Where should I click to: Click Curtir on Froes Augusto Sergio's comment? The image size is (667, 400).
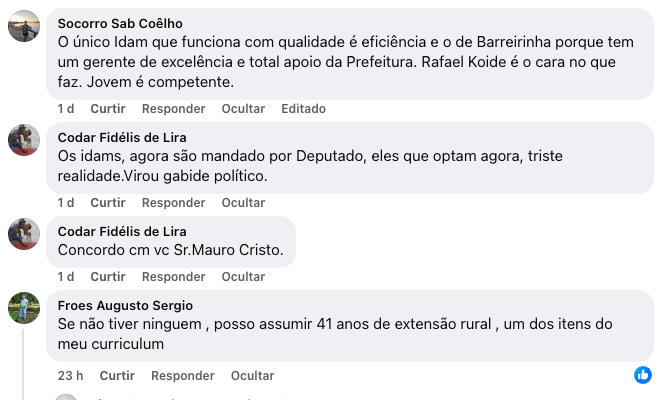(x=117, y=375)
